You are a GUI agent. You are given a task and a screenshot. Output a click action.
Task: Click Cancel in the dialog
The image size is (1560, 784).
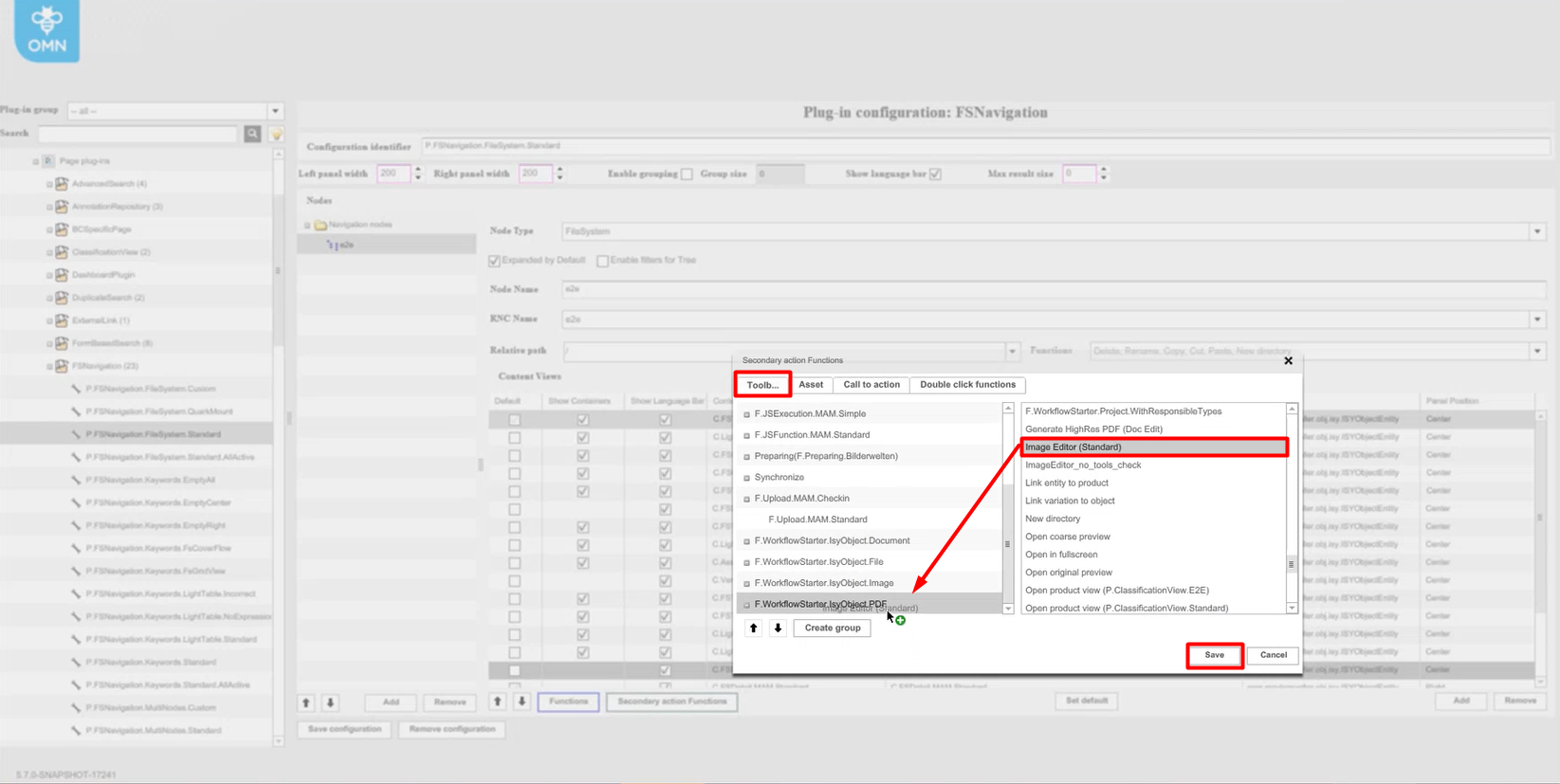point(1273,655)
